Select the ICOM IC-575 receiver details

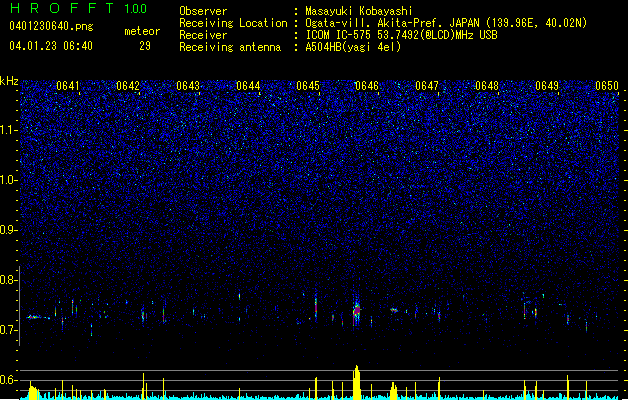coord(401,35)
